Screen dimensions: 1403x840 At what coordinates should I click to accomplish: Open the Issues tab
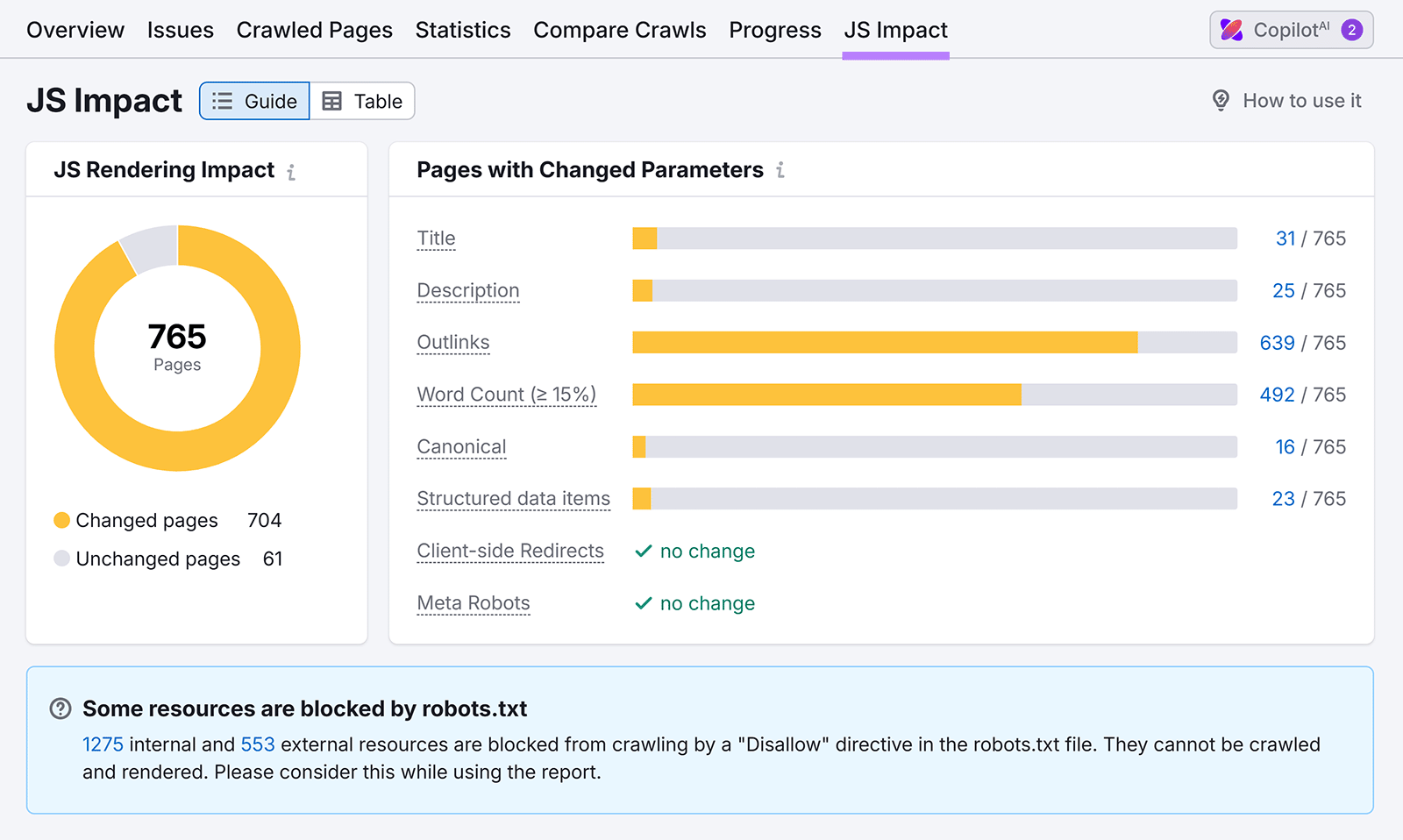point(180,29)
